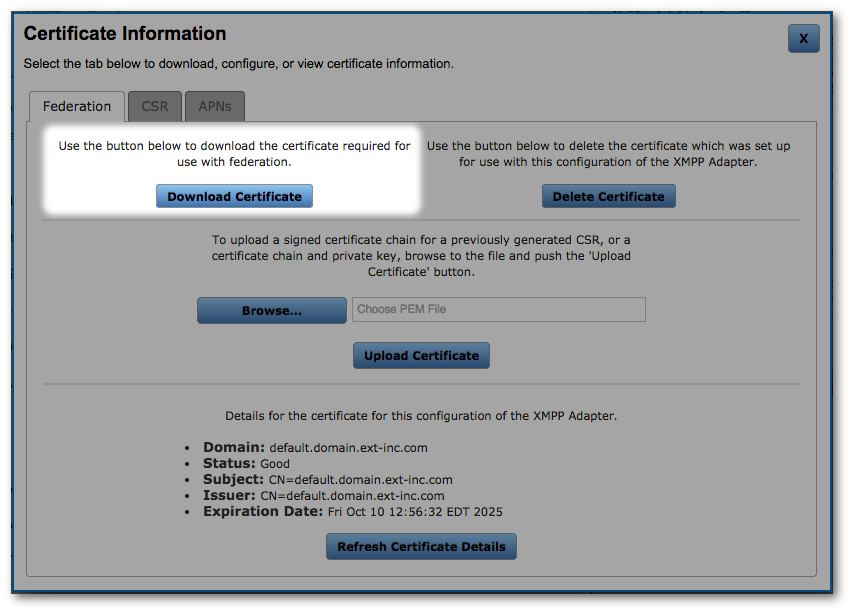
Task: Click the Upload Certificate button
Action: click(421, 355)
